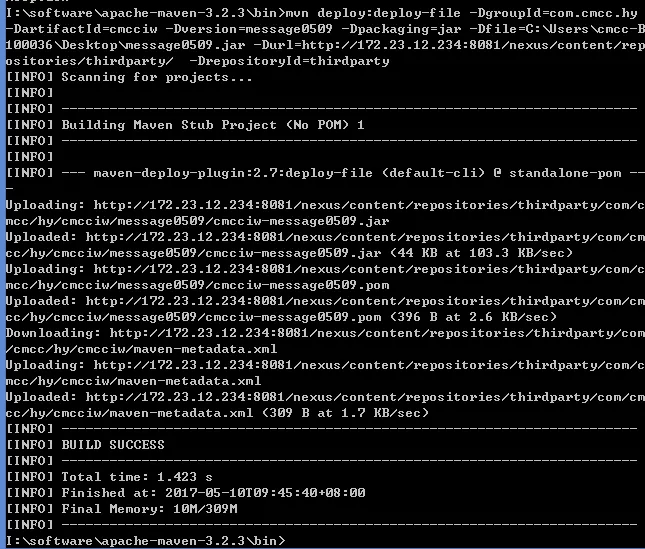Click the "Scanning for projects..." line
The width and height of the screenshot is (645, 549).
coord(157,77)
